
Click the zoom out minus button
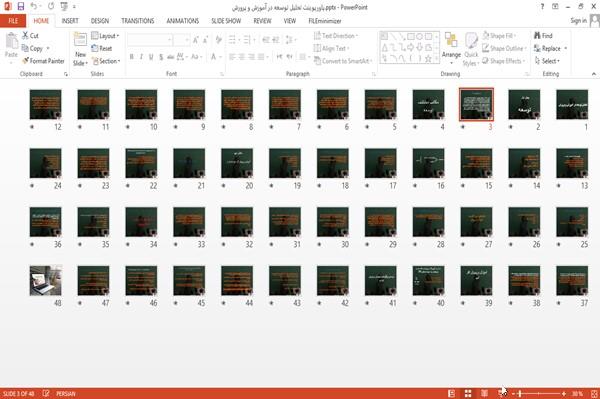pos(514,393)
